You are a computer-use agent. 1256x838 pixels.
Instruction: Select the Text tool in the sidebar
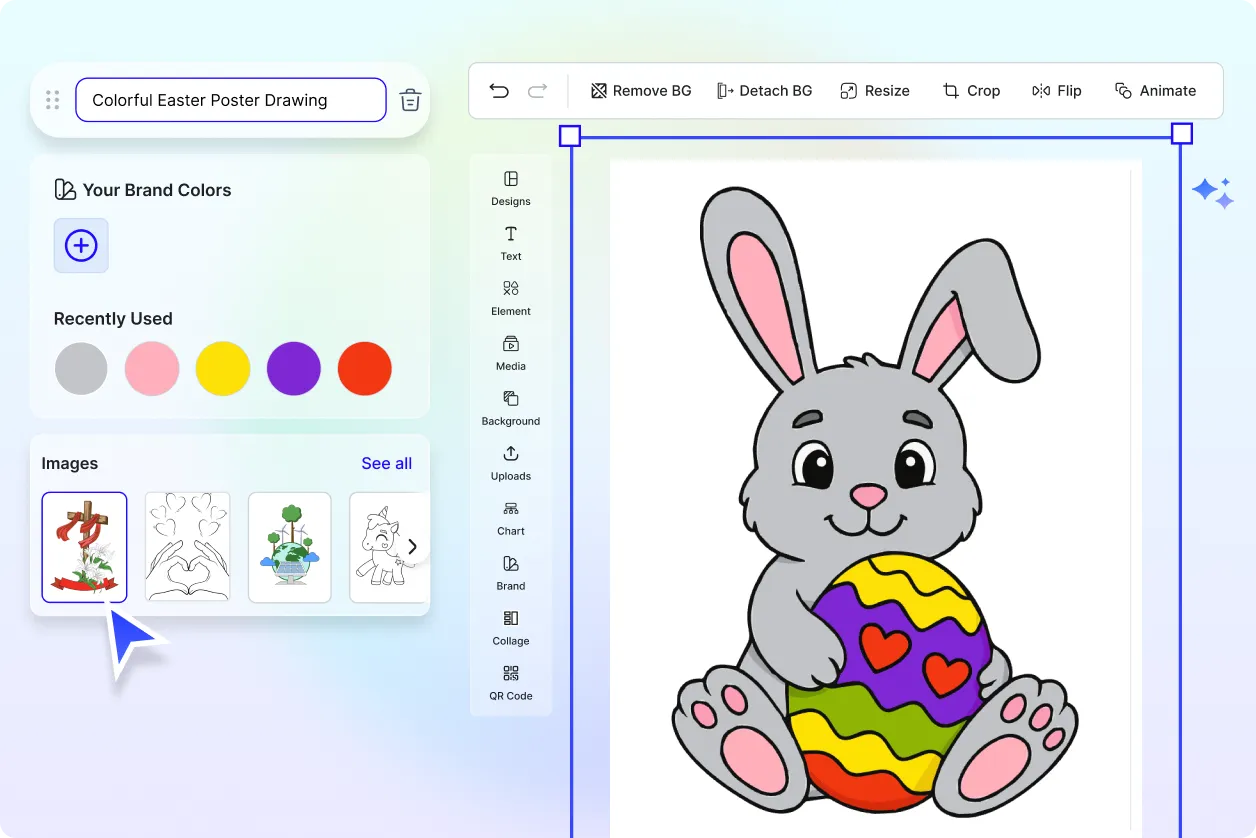coord(510,243)
